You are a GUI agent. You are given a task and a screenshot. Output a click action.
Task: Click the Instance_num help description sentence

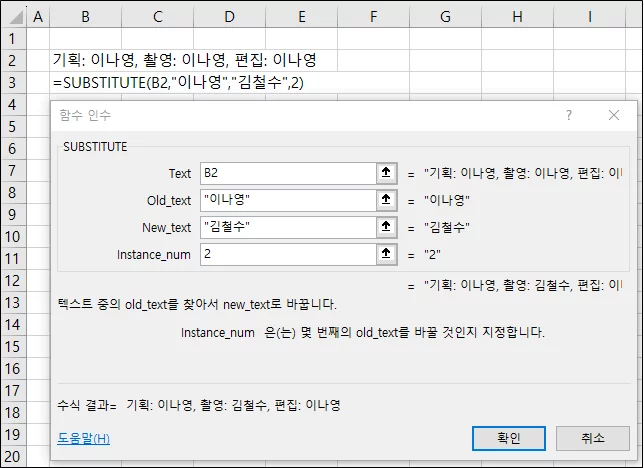(363, 332)
